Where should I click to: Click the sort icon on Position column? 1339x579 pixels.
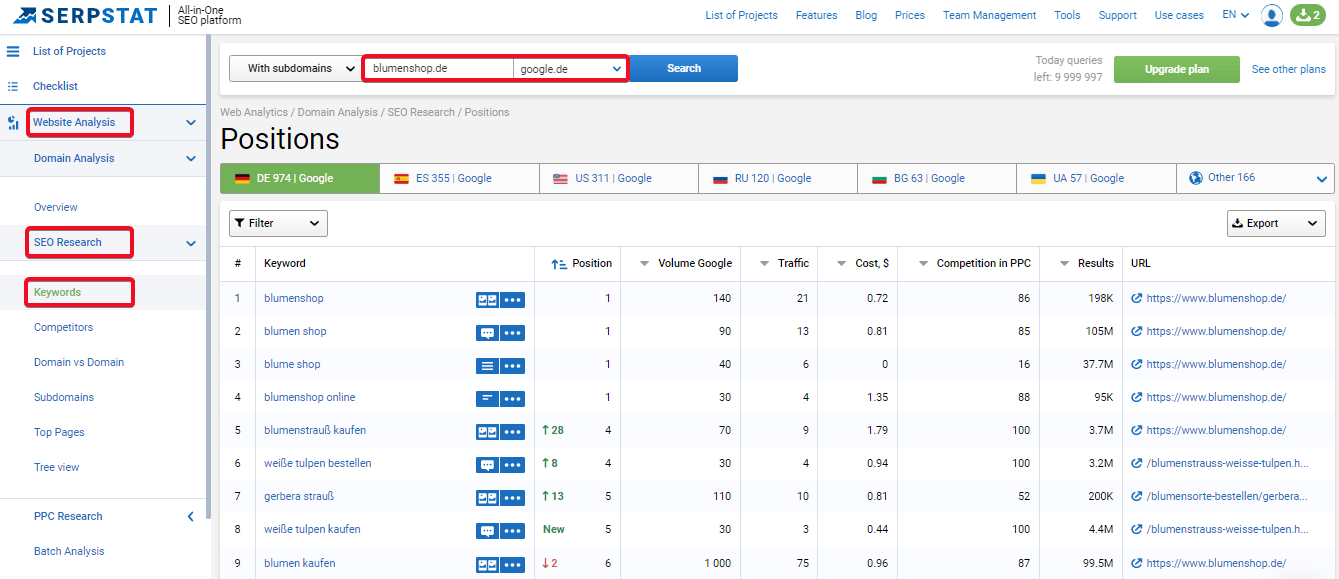[x=559, y=264]
